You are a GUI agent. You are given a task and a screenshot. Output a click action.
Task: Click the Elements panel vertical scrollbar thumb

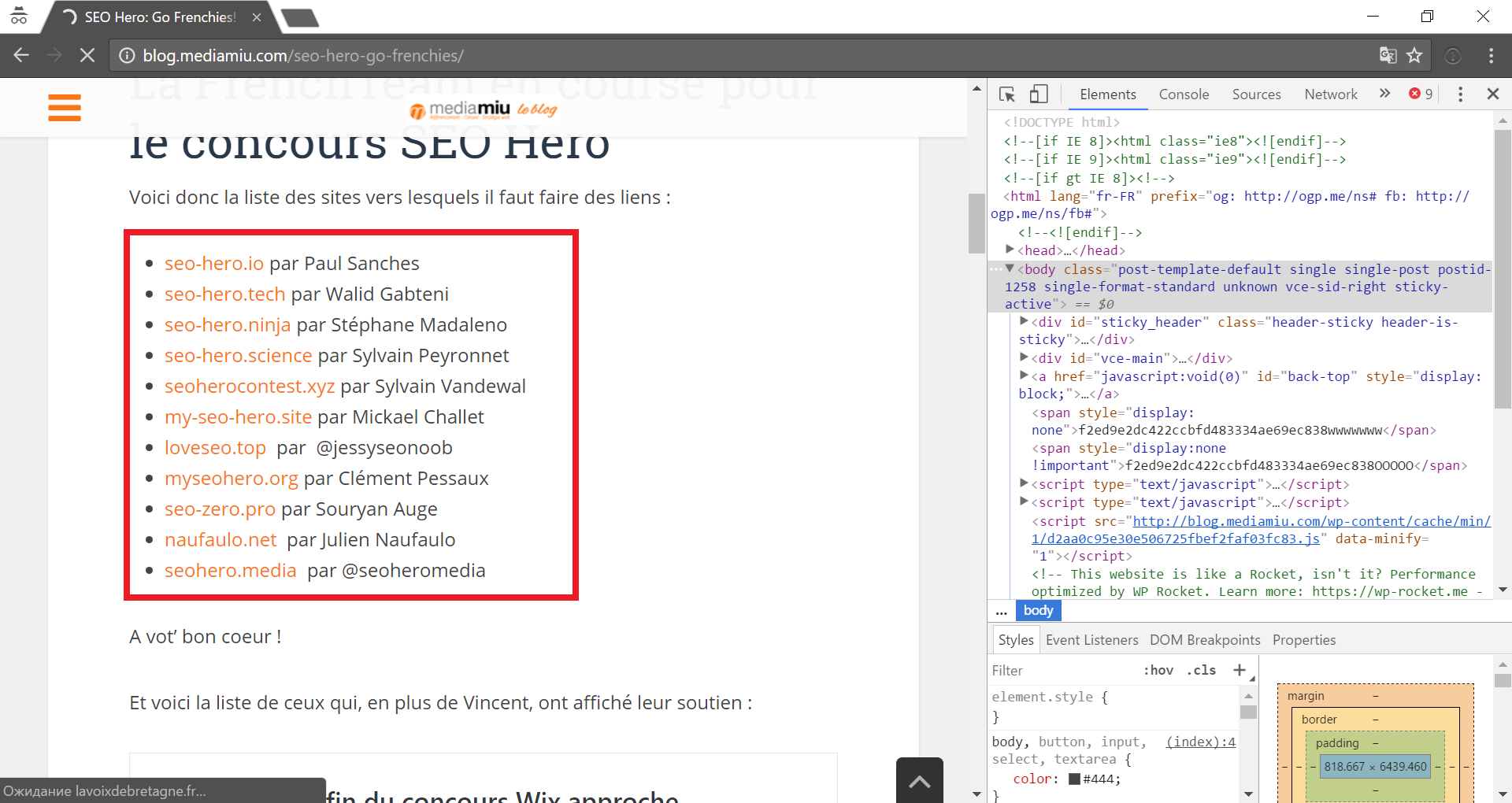pos(1503,268)
